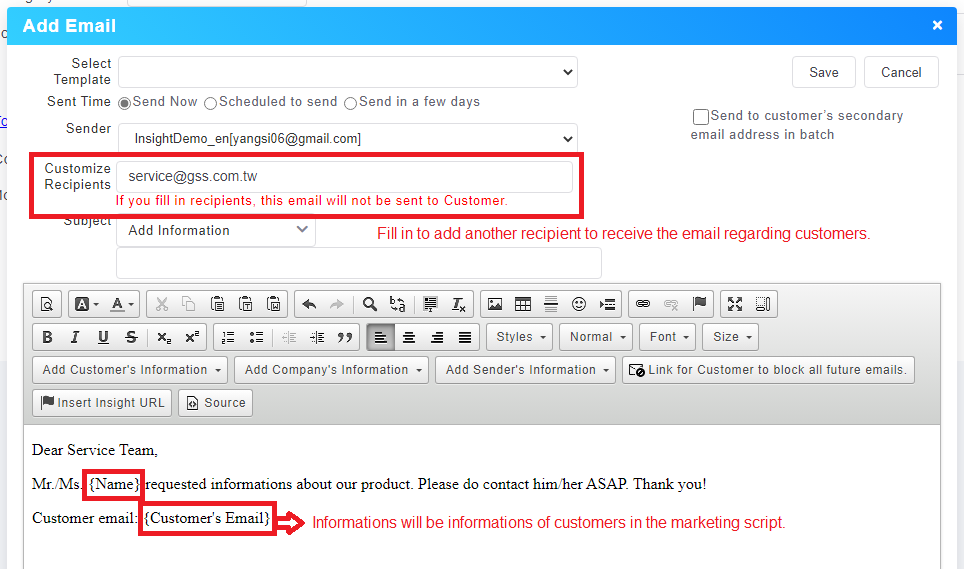Select Send in a few days option

point(350,103)
